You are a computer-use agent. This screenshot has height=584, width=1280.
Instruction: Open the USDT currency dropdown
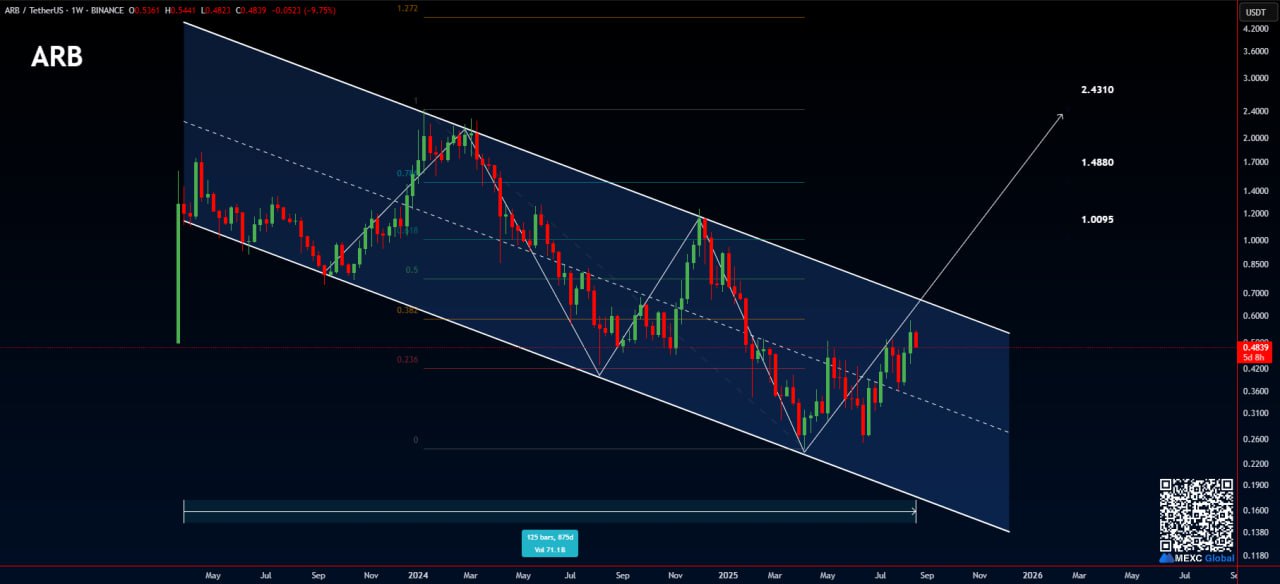(1253, 12)
